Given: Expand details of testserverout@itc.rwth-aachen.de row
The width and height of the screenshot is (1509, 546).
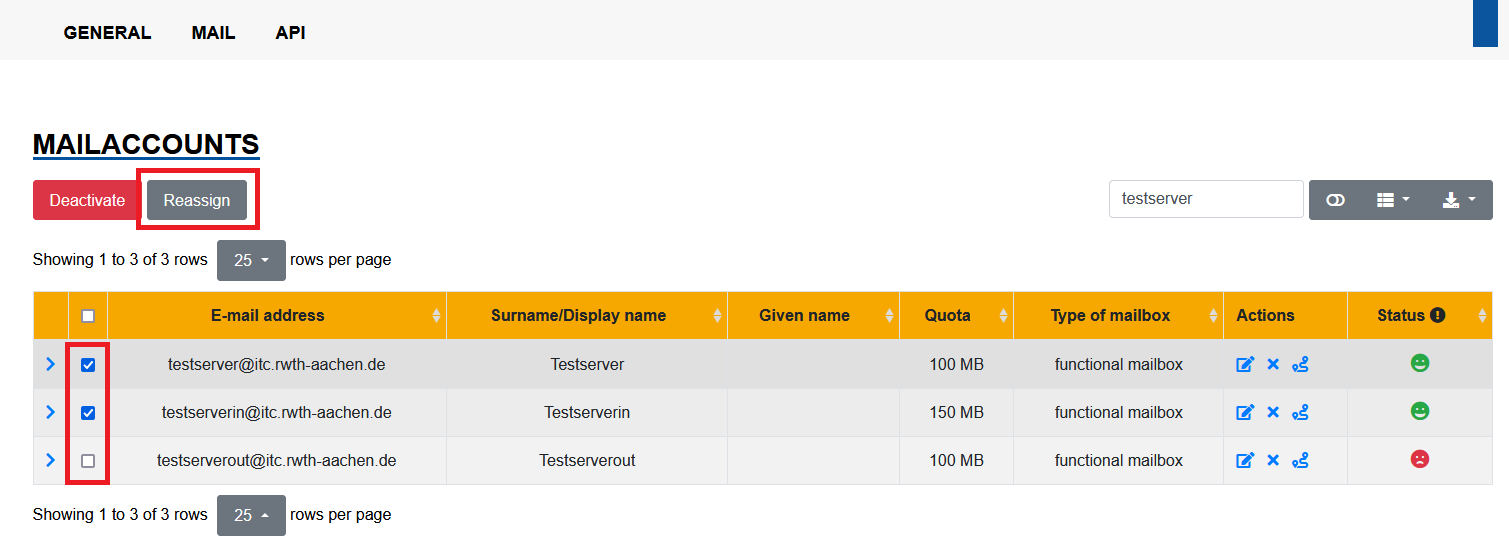Looking at the screenshot, I should coord(50,461).
